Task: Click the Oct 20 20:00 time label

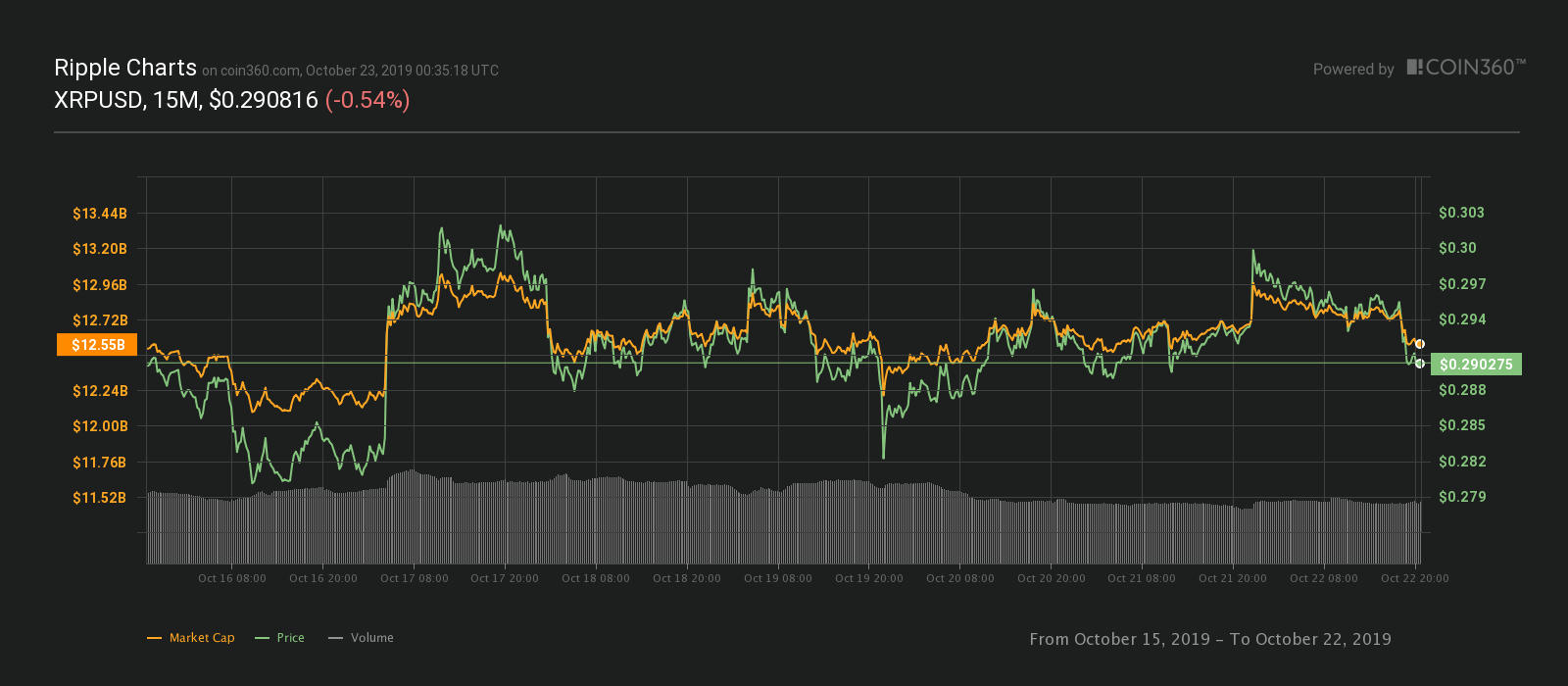Action: click(1052, 578)
